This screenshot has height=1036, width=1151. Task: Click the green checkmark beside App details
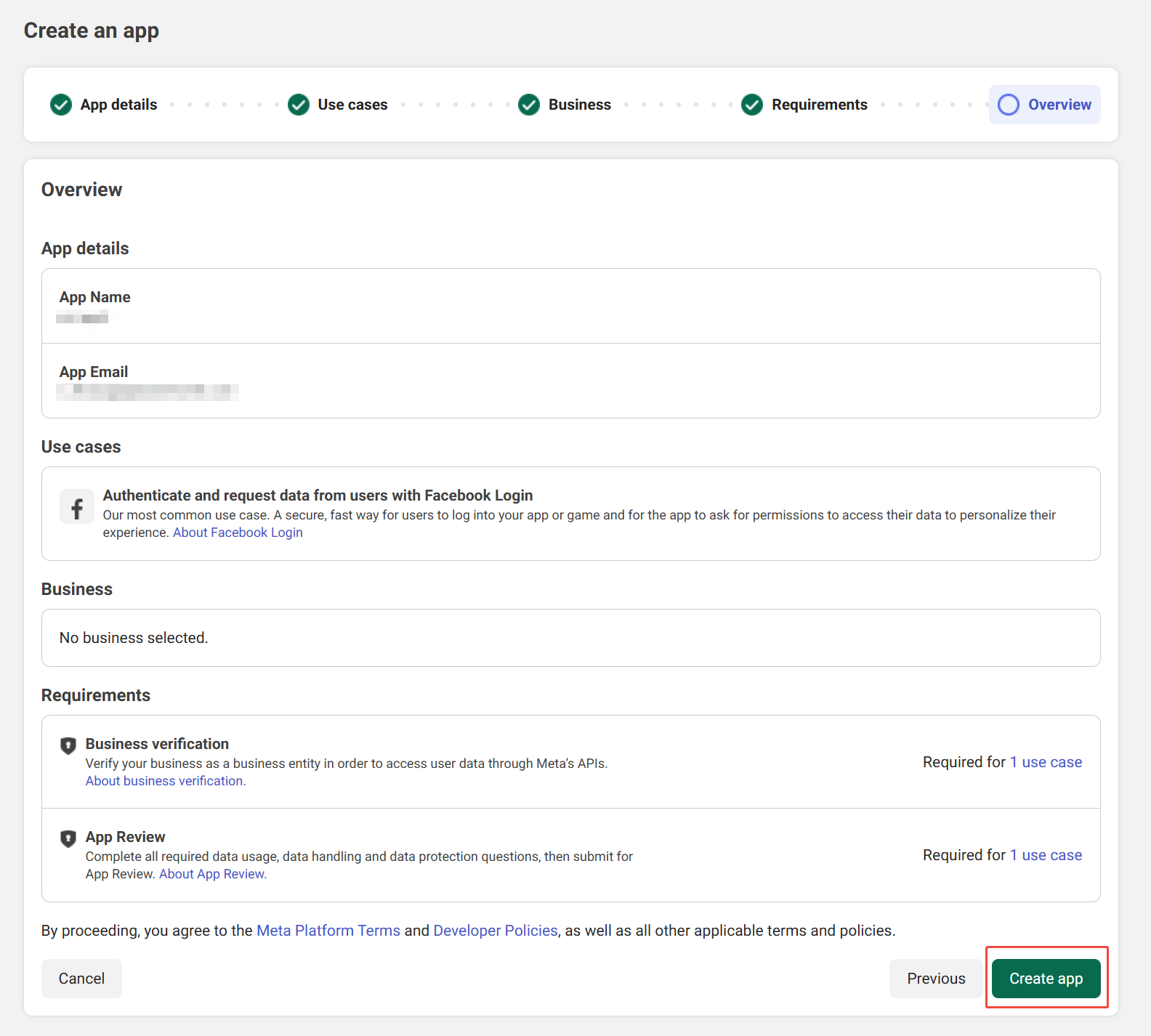click(x=61, y=105)
